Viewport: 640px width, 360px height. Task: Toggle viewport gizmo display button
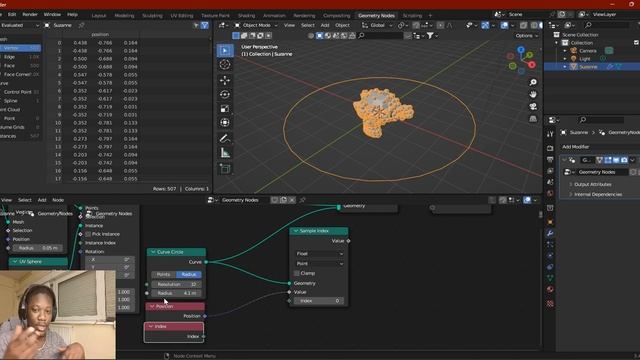(485, 25)
